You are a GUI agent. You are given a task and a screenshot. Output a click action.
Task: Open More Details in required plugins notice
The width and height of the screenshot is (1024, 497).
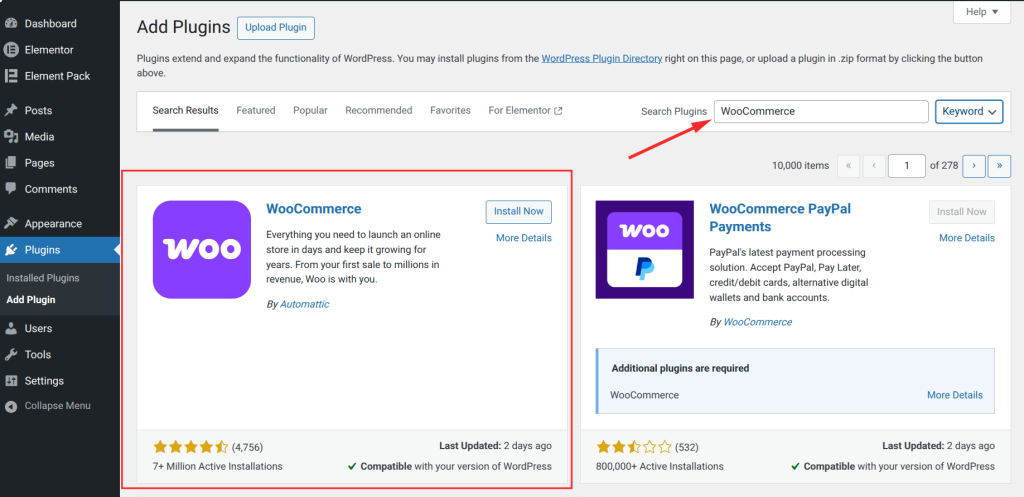955,395
